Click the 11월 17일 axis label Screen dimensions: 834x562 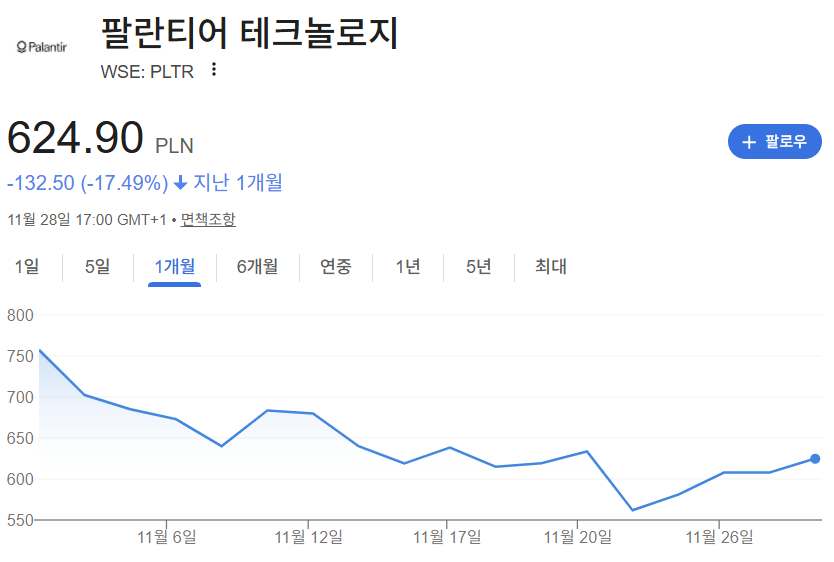click(x=447, y=537)
